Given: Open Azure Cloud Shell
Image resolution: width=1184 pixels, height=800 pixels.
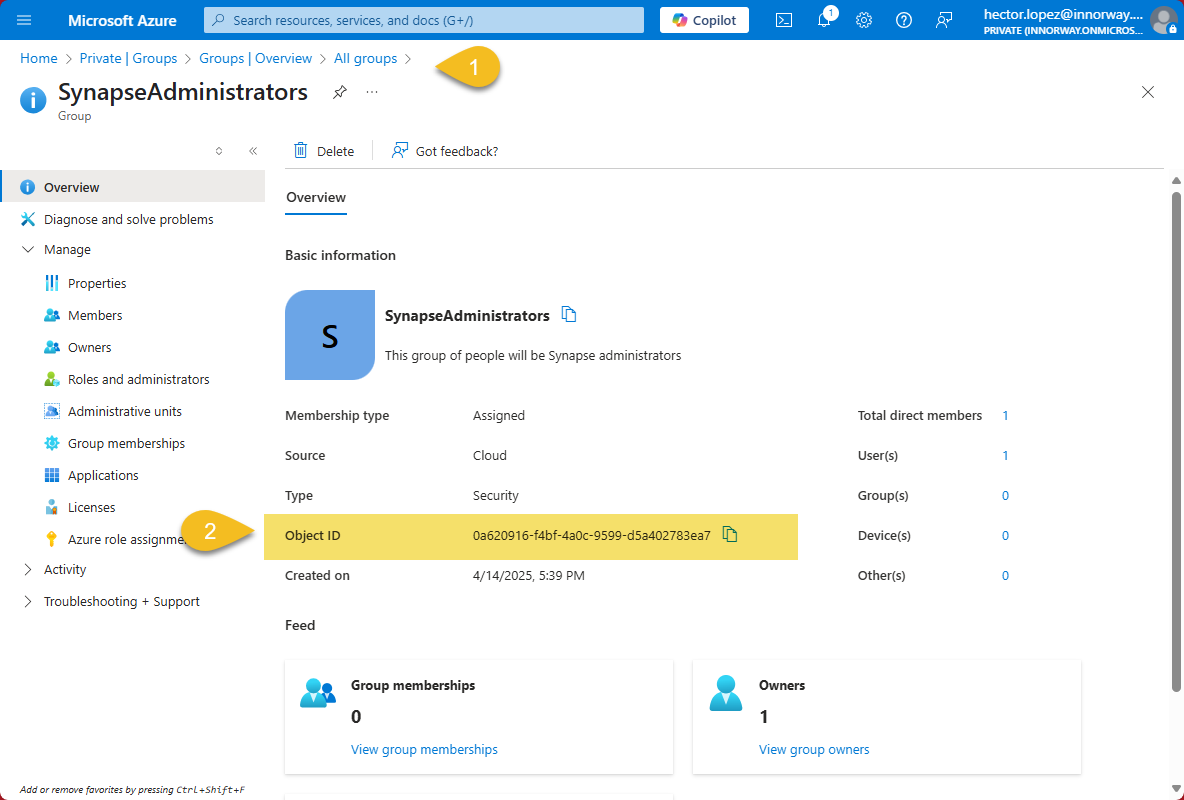Looking at the screenshot, I should [784, 19].
